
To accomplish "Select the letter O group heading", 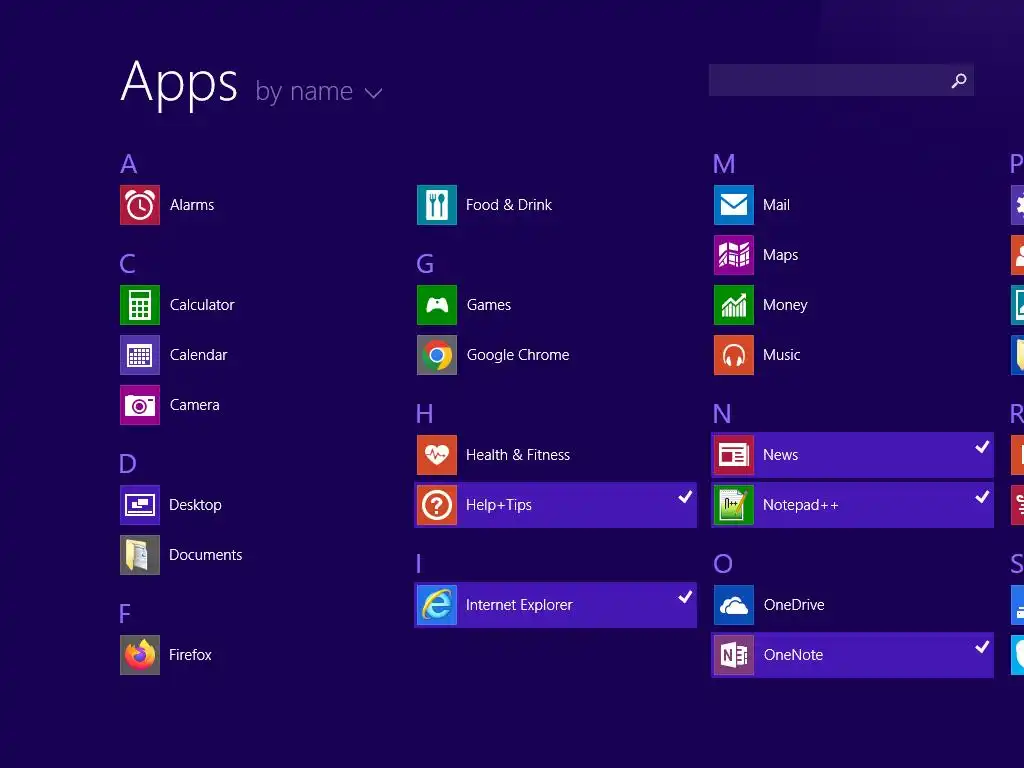I will tap(723, 564).
